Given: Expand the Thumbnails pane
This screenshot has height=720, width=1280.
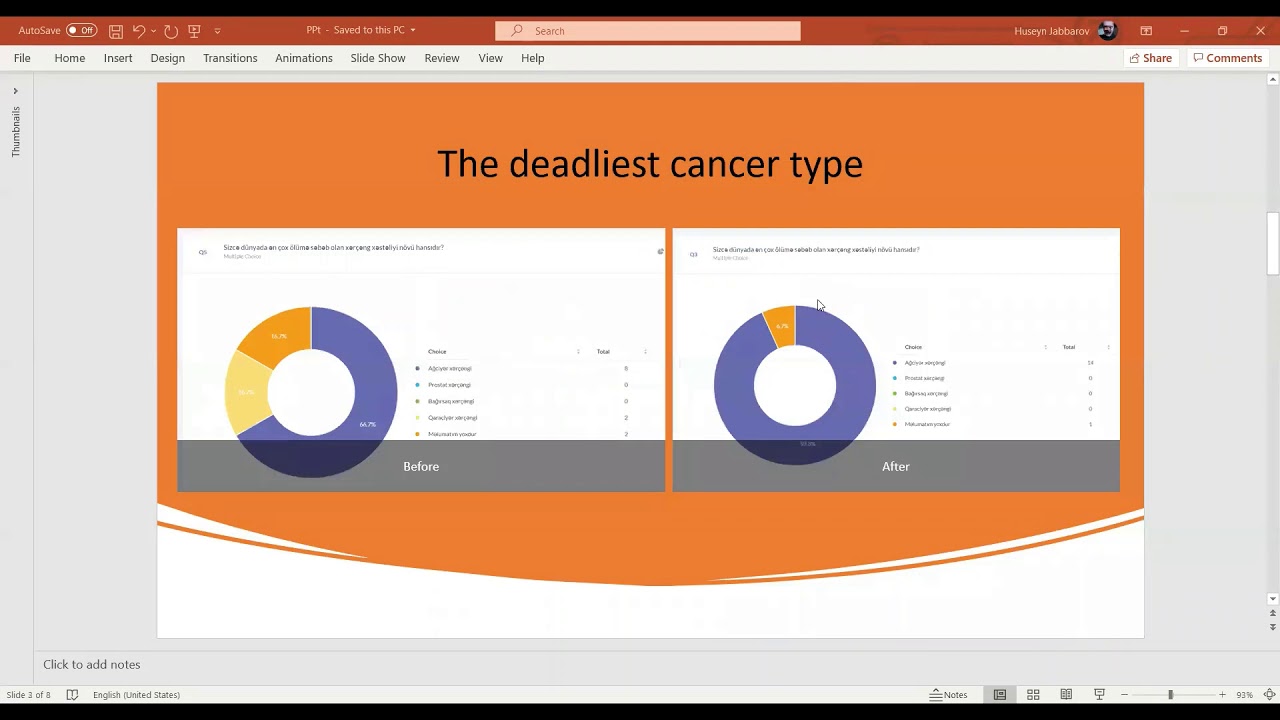Looking at the screenshot, I should pyautogui.click(x=15, y=91).
